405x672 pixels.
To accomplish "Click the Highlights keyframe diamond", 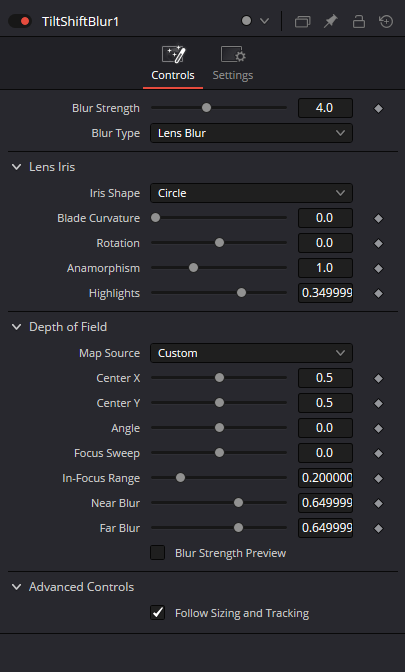I will click(x=378, y=294).
